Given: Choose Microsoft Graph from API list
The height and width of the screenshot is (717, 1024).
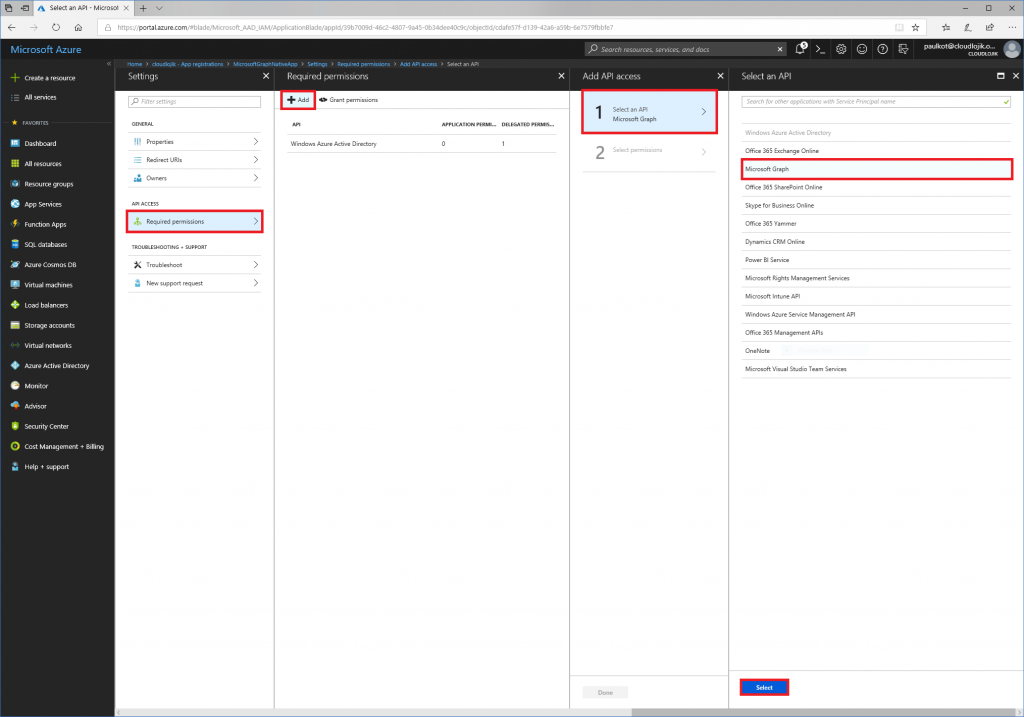Looking at the screenshot, I should (x=876, y=168).
